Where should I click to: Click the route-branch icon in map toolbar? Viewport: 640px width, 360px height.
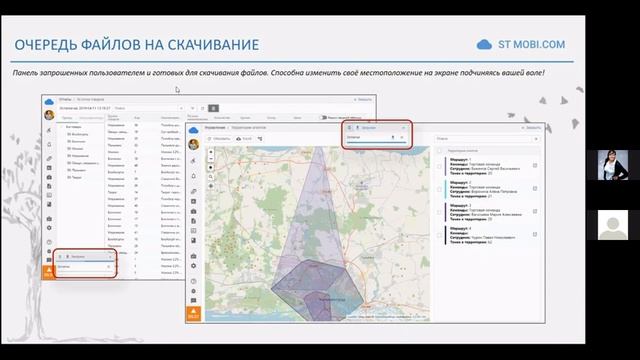260,139
